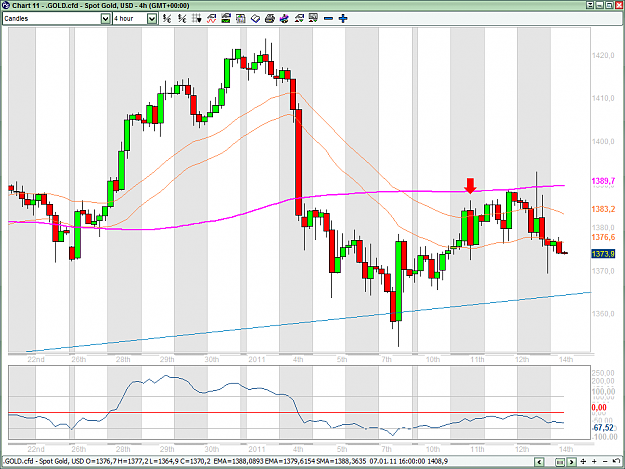Click the 22nd date label on the main chart axis
The image size is (625, 469).
36,359
